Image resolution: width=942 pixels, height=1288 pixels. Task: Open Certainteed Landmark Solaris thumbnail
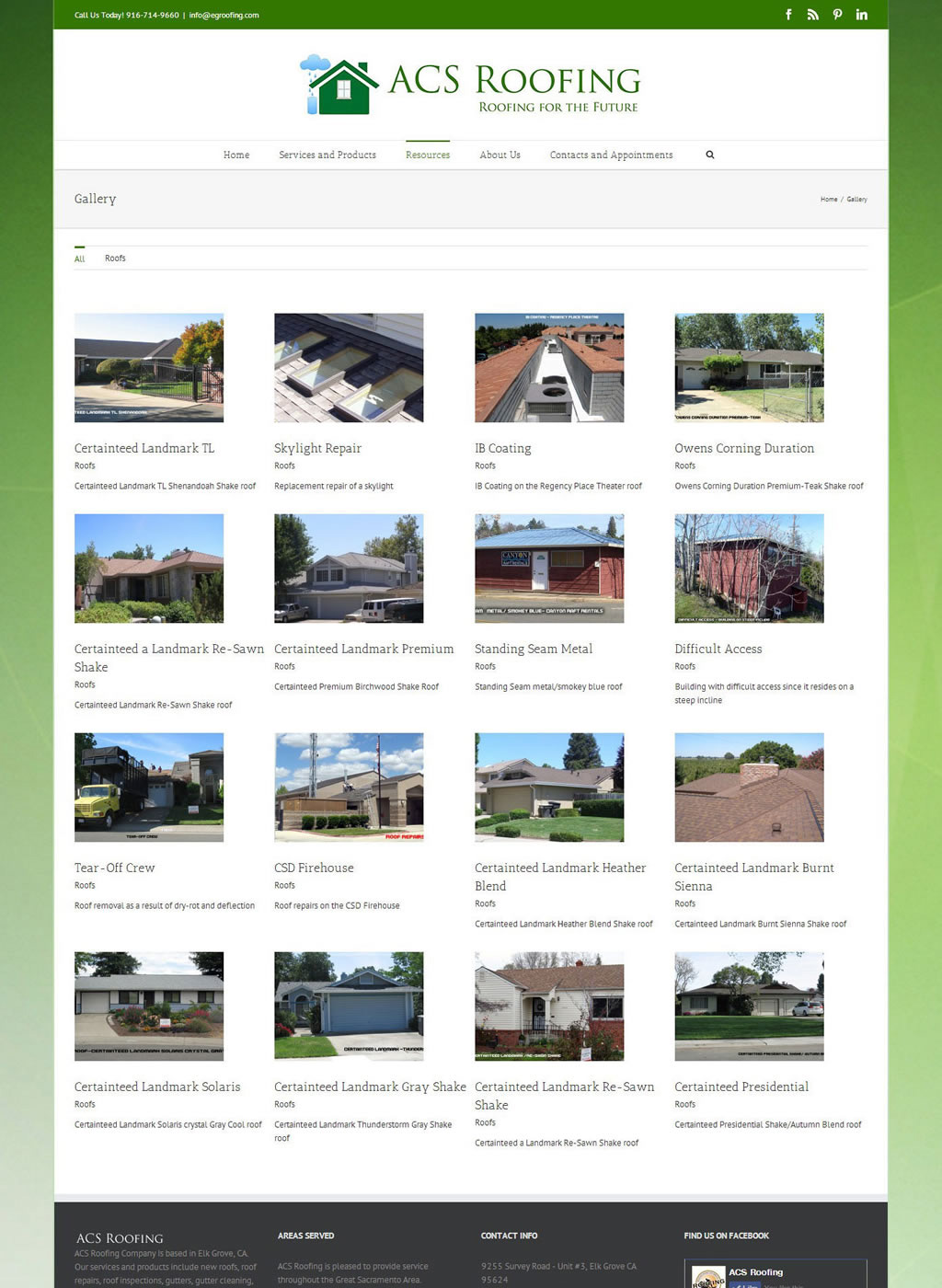149,1006
